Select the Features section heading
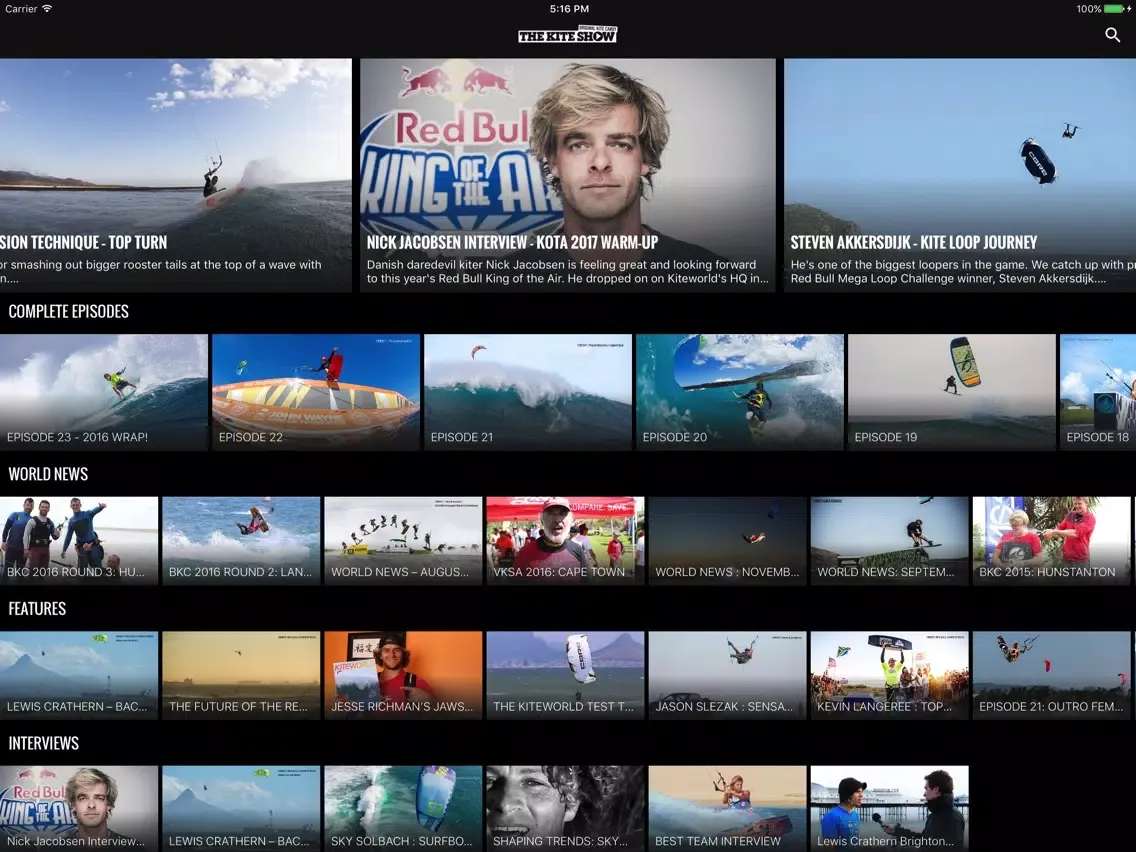This screenshot has width=1136, height=852. coord(37,609)
